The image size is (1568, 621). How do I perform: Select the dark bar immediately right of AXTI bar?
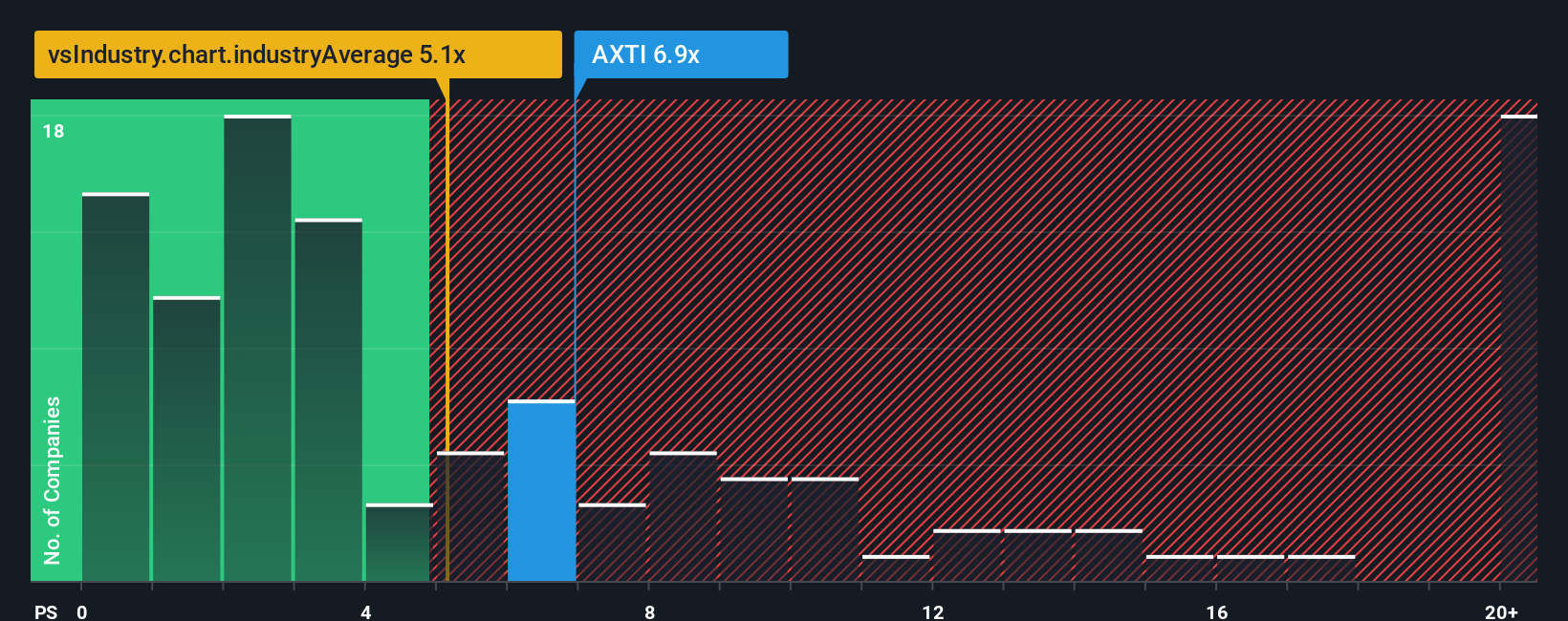[x=612, y=543]
